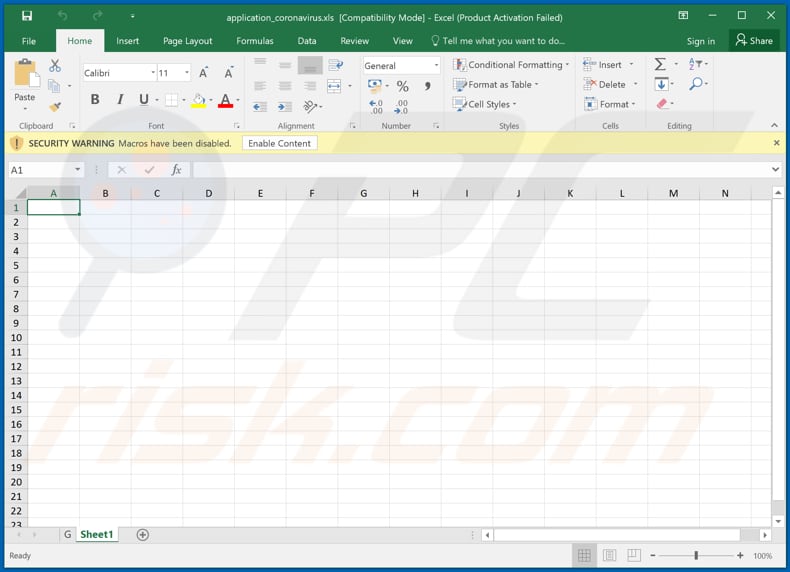Viewport: 790px width, 572px height.
Task: Toggle Underline formatting
Action: (x=144, y=100)
